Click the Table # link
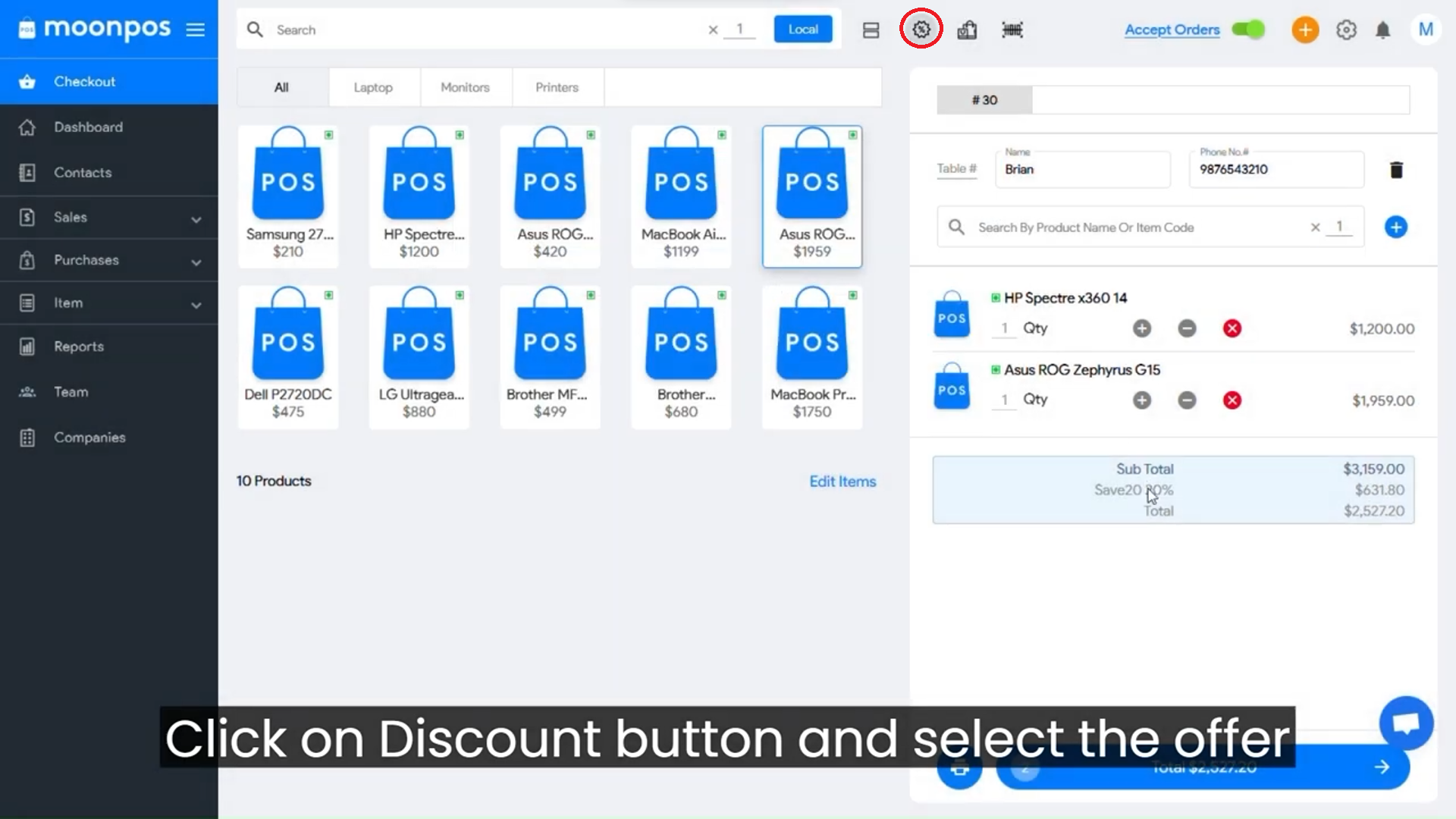Screen dimensions: 1456x819 (x=956, y=168)
